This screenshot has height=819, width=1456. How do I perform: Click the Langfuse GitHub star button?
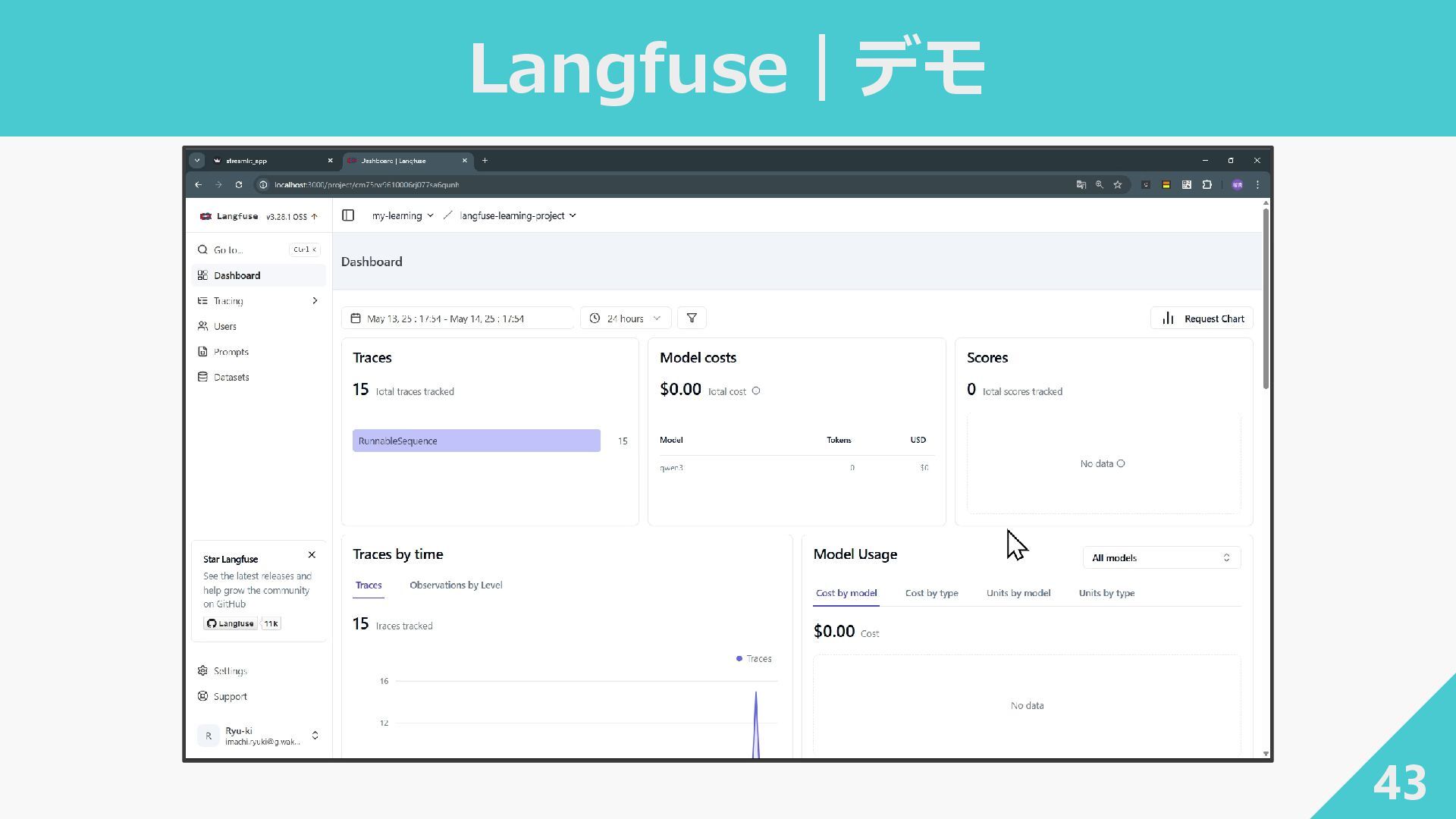pos(230,623)
